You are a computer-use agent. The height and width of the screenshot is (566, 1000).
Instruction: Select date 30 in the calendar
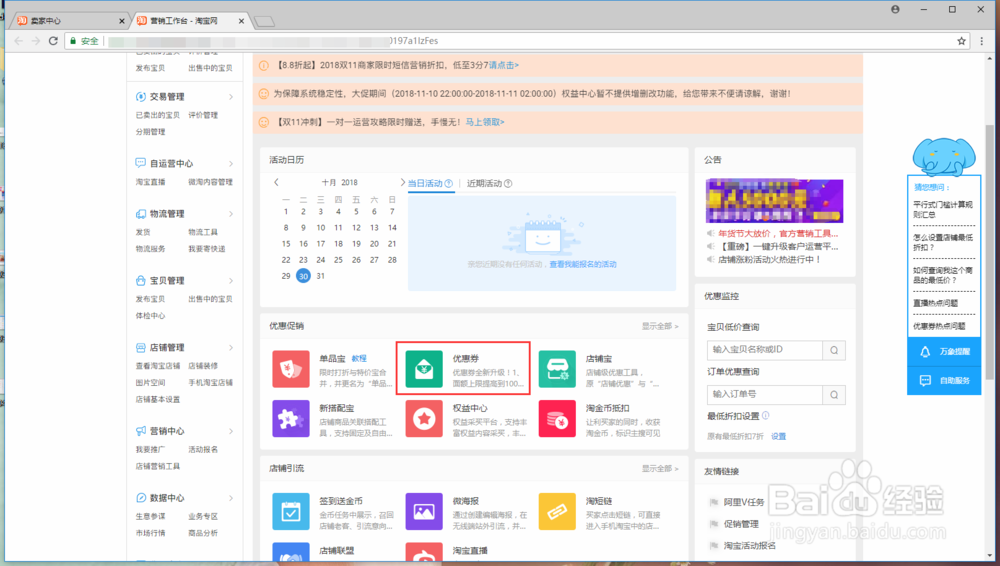[x=303, y=276]
